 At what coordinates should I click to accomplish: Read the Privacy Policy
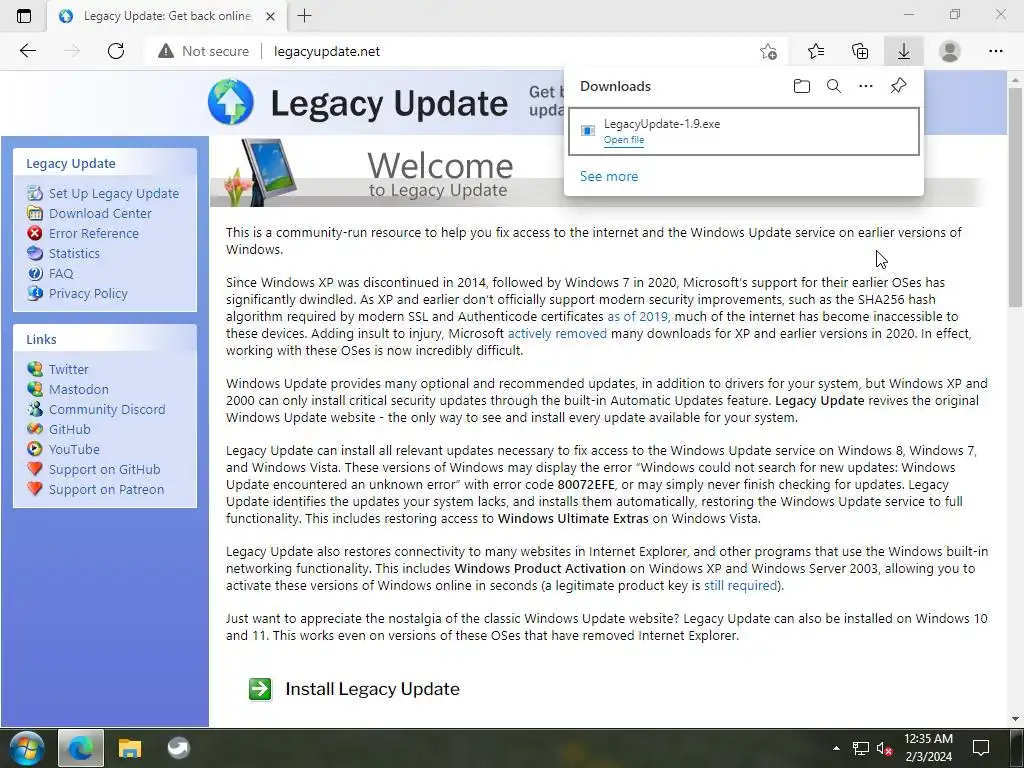pyautogui.click(x=88, y=294)
